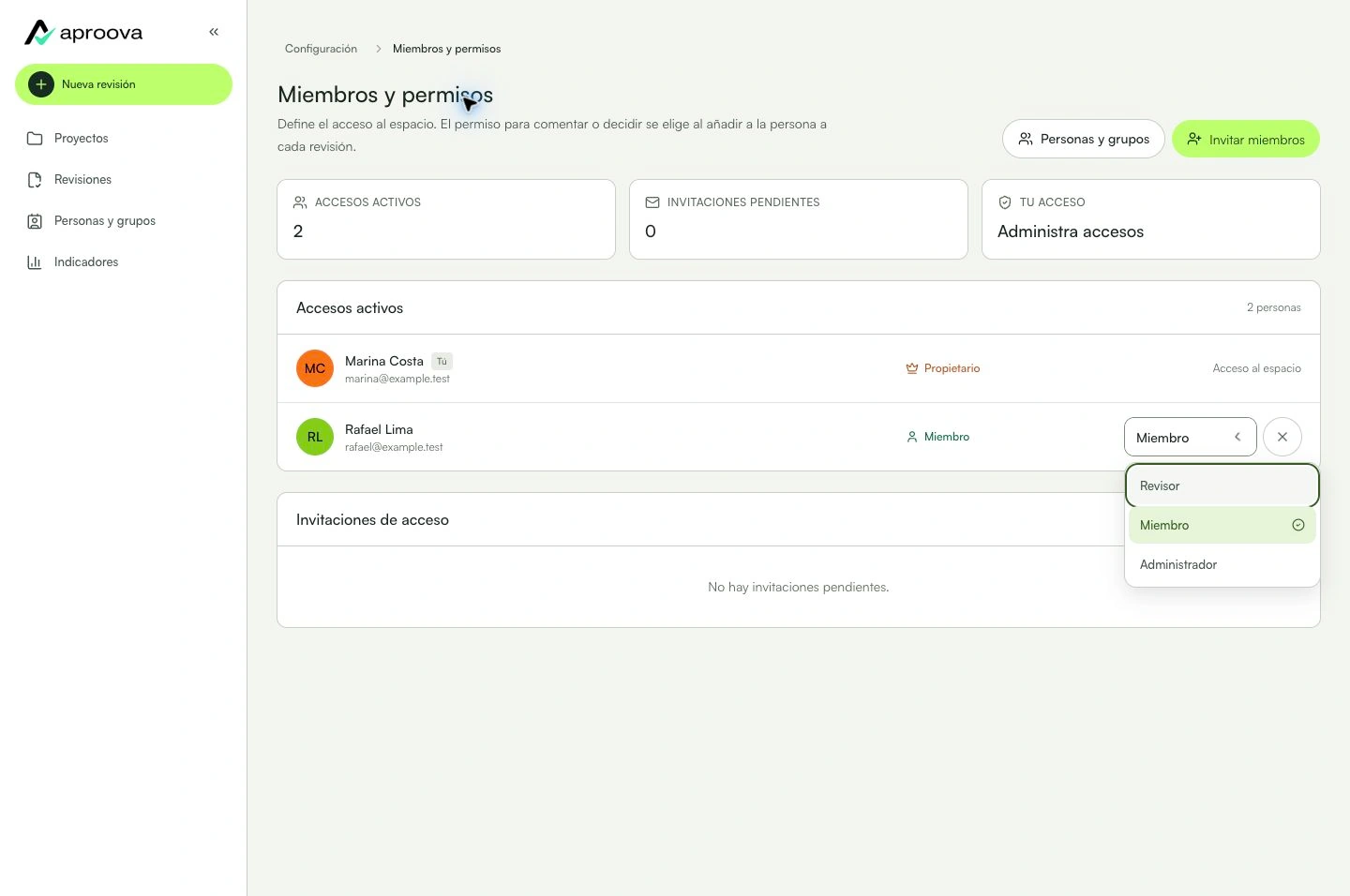Collapse the sidebar with double-chevron icon
The height and width of the screenshot is (896, 1350).
(x=214, y=32)
